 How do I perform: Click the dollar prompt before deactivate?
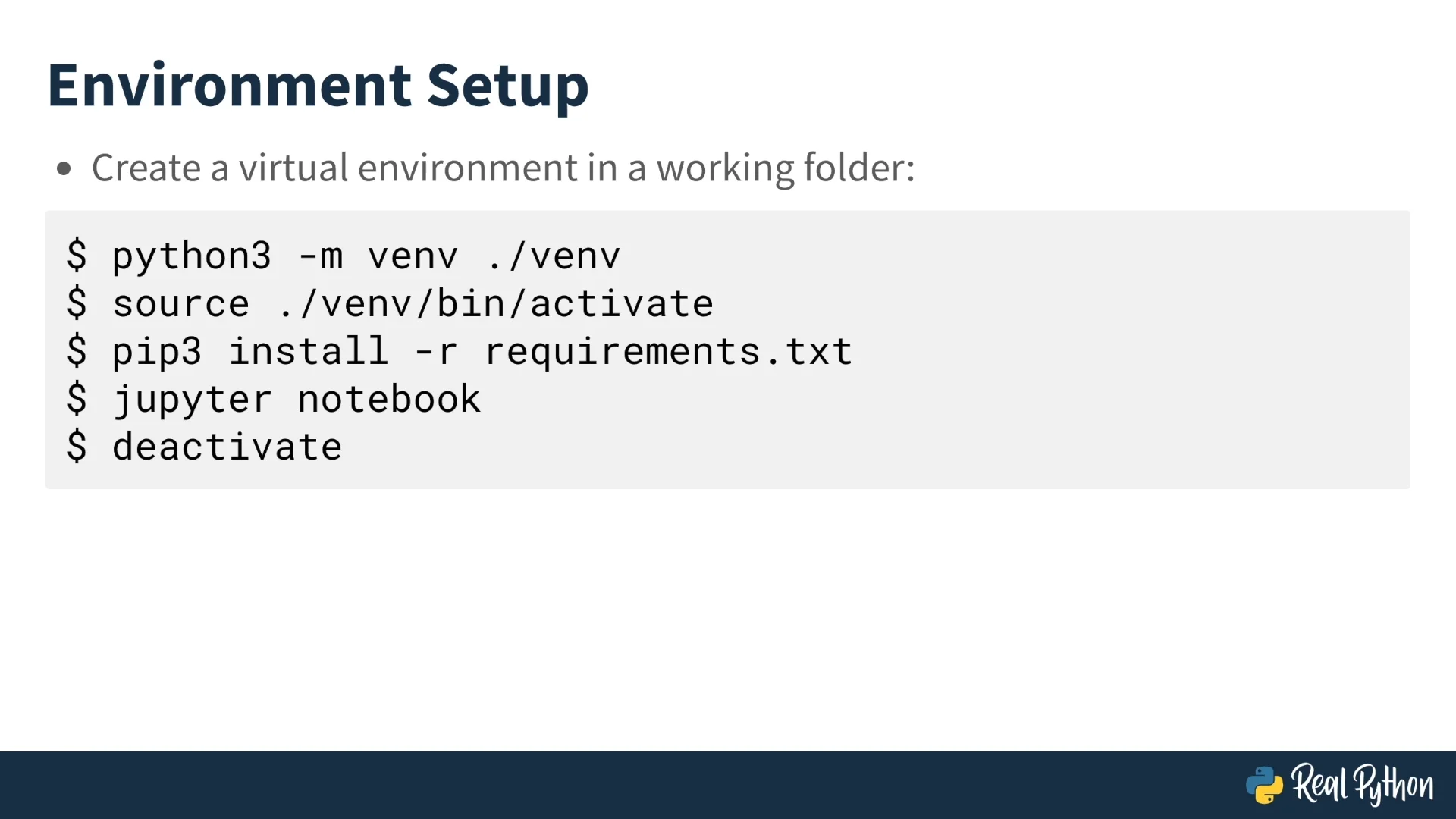click(77, 446)
